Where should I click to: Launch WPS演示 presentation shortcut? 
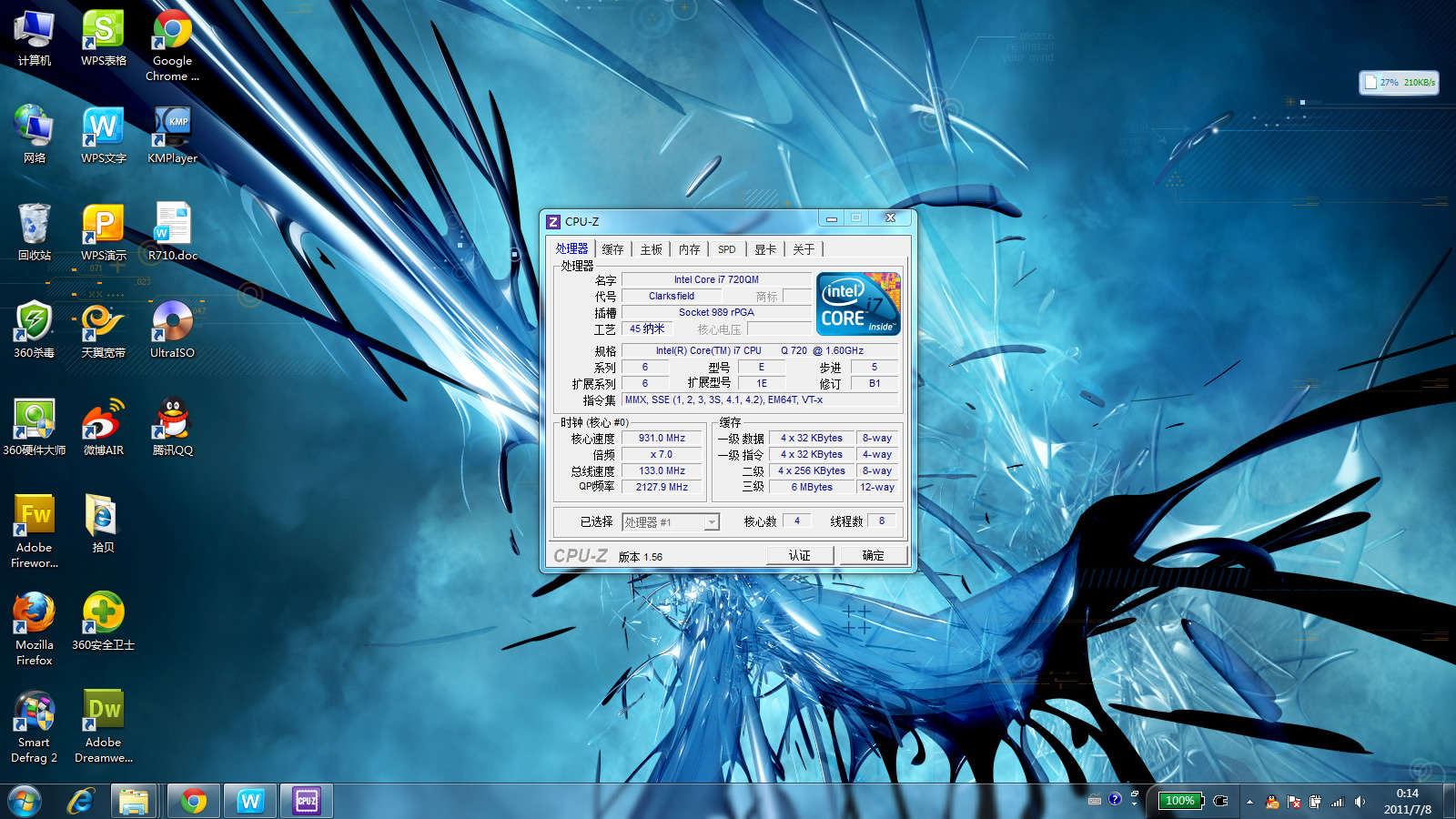pyautogui.click(x=104, y=231)
